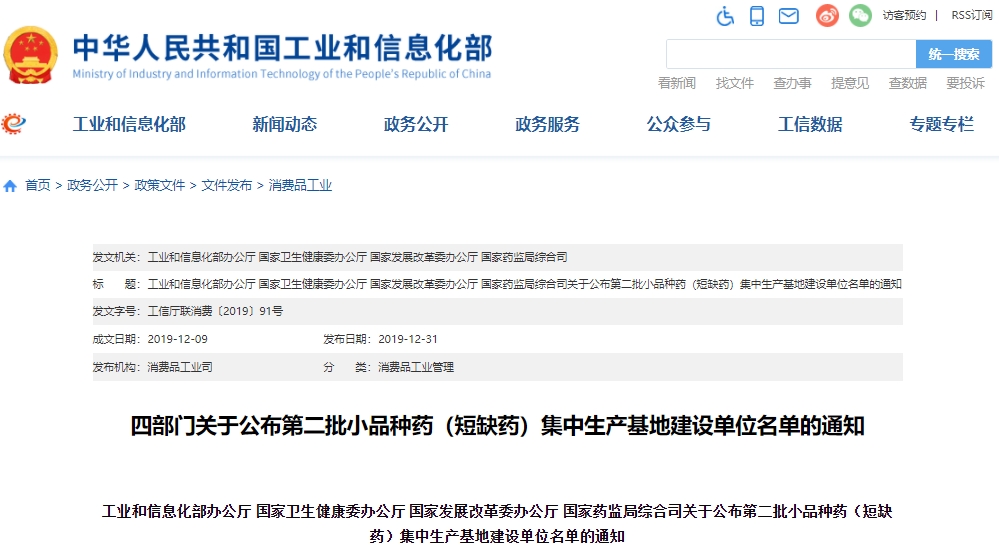Go to 首页 in breadcrumb
The height and width of the screenshot is (545, 999).
pos(38,185)
